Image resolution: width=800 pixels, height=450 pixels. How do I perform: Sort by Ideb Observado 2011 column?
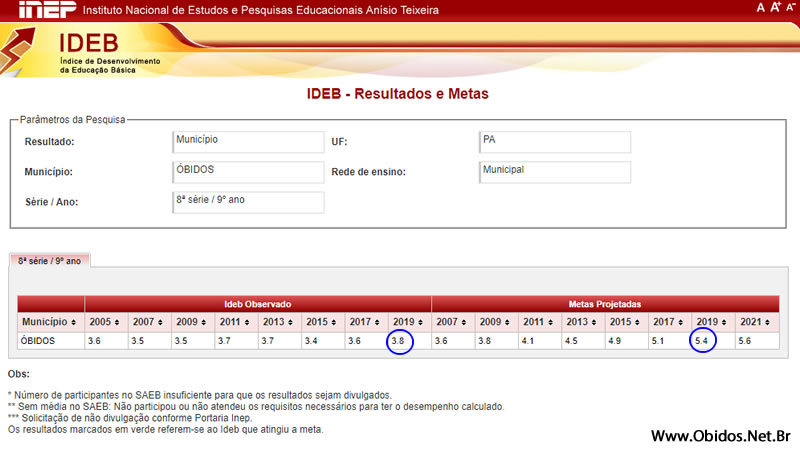236,322
